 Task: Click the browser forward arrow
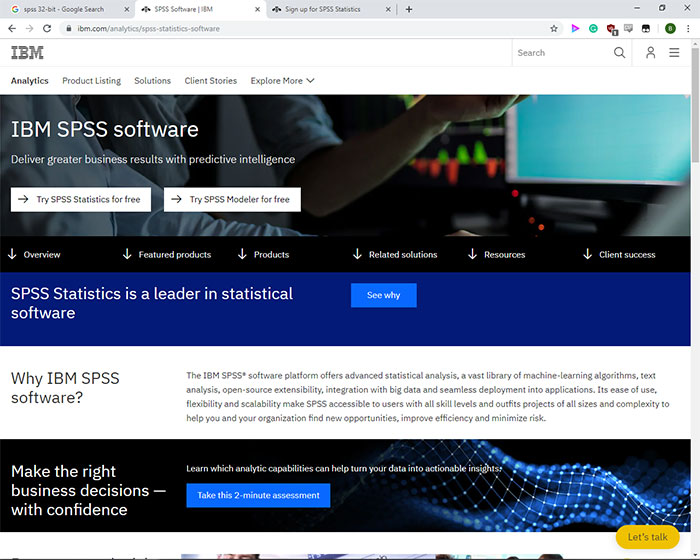pos(29,29)
